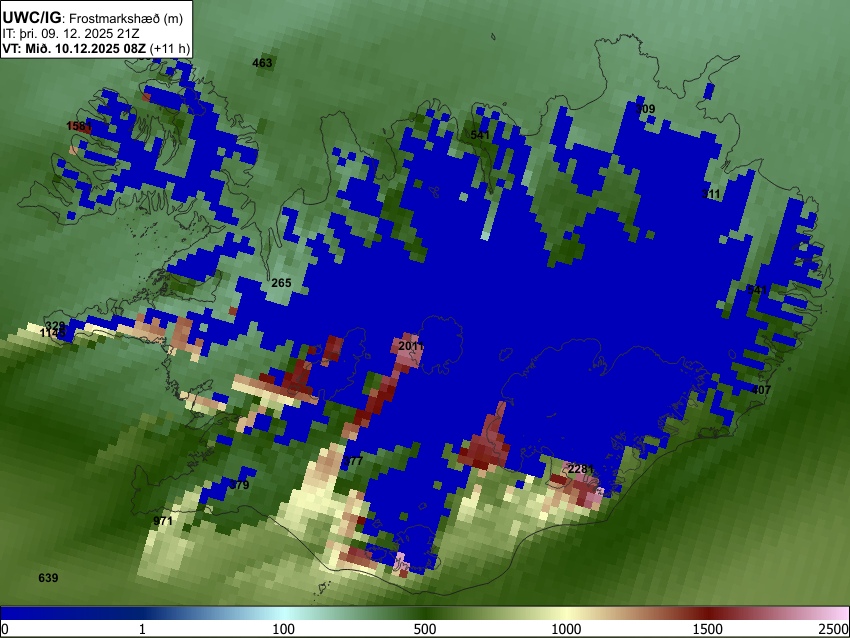Image resolution: width=850 pixels, height=638 pixels.
Task: Click the '(+11 h)' forecast offset text
Action: click(170, 48)
